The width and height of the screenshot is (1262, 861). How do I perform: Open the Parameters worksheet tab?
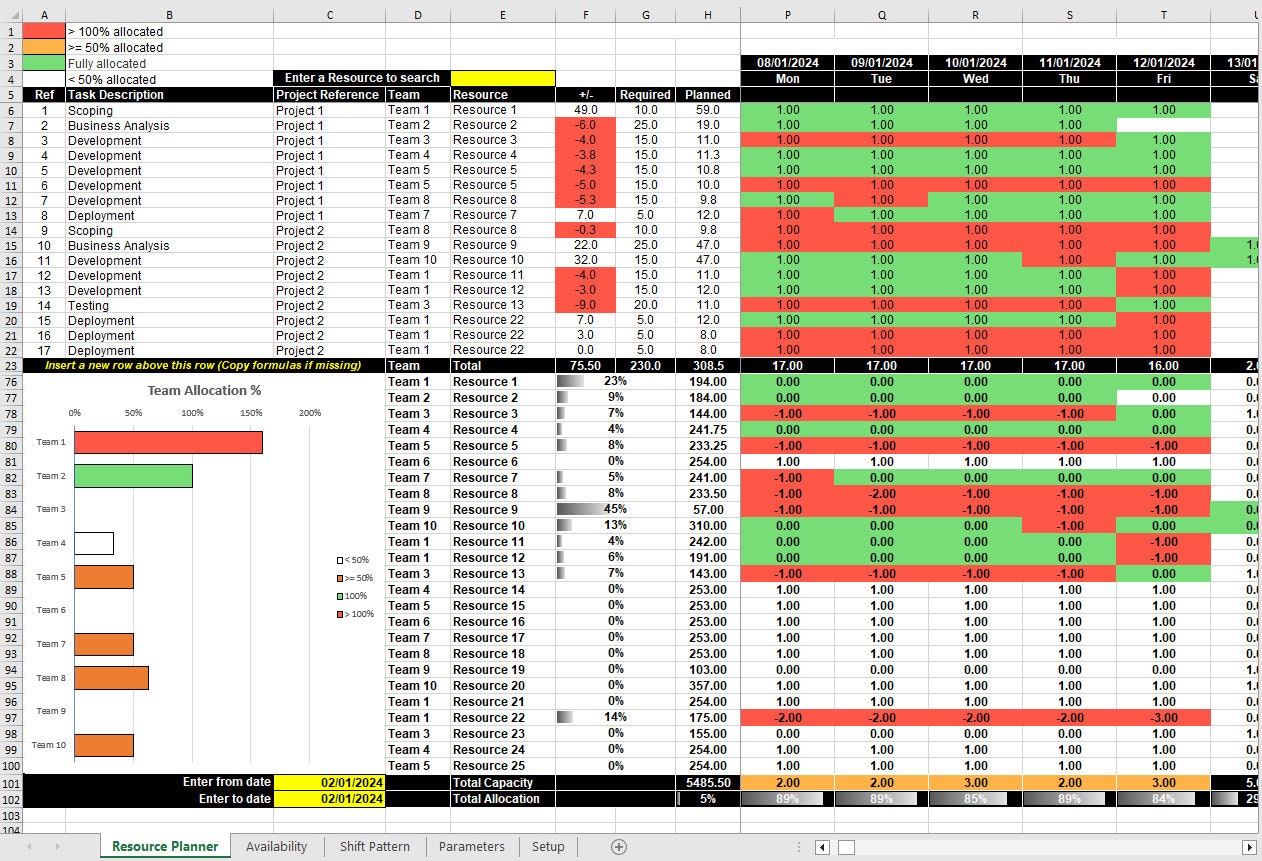click(x=471, y=846)
